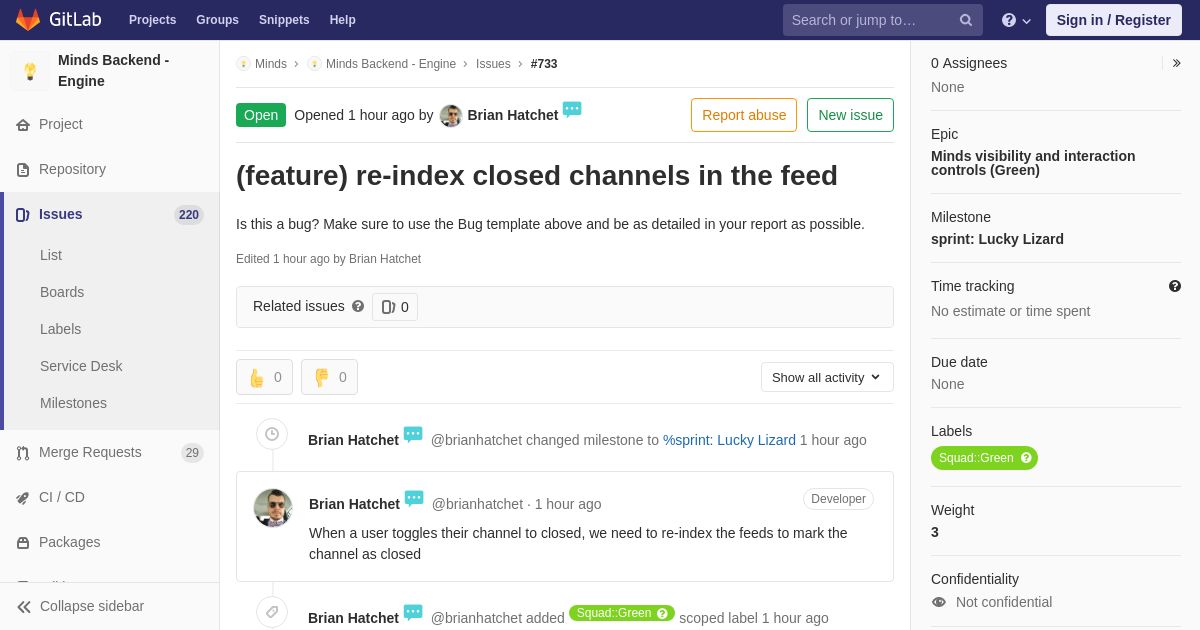
Task: Click the Time tracking help icon
Action: (1175, 286)
